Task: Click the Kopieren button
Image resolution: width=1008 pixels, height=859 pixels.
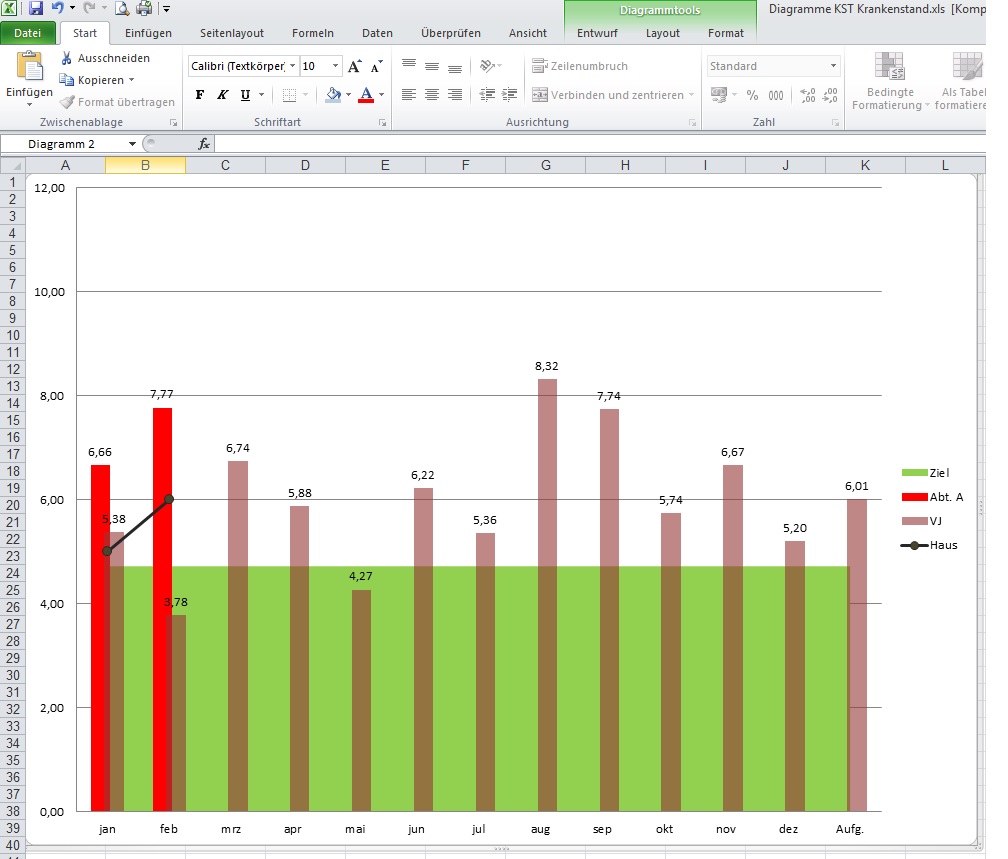Action: tap(95, 80)
